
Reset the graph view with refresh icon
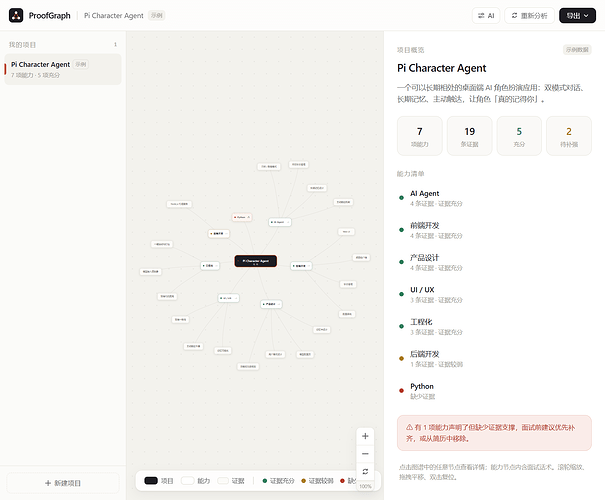(365, 471)
